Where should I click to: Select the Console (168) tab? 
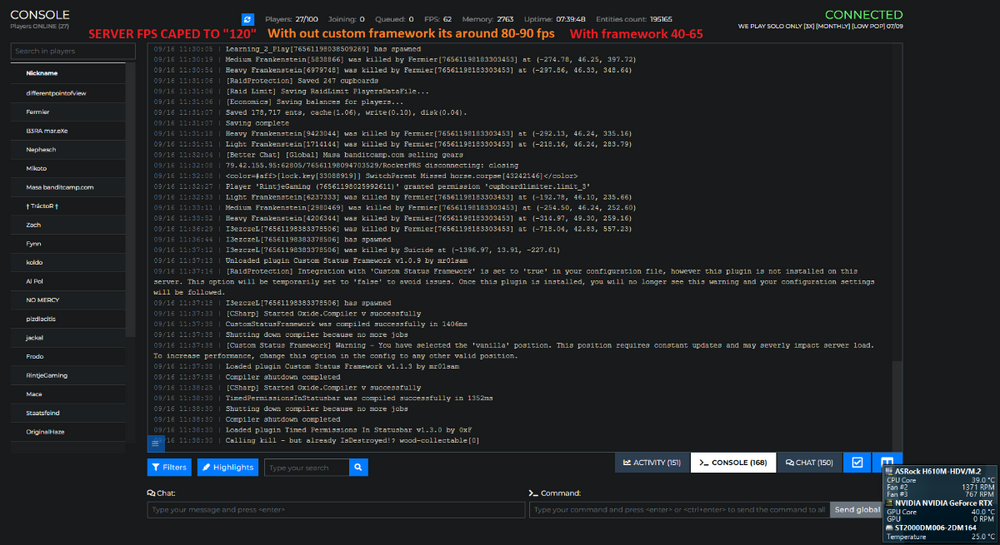click(731, 463)
